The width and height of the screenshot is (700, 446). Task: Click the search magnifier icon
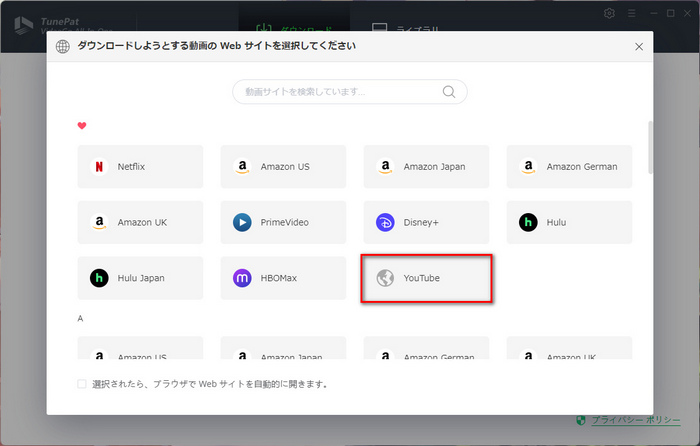(x=449, y=92)
